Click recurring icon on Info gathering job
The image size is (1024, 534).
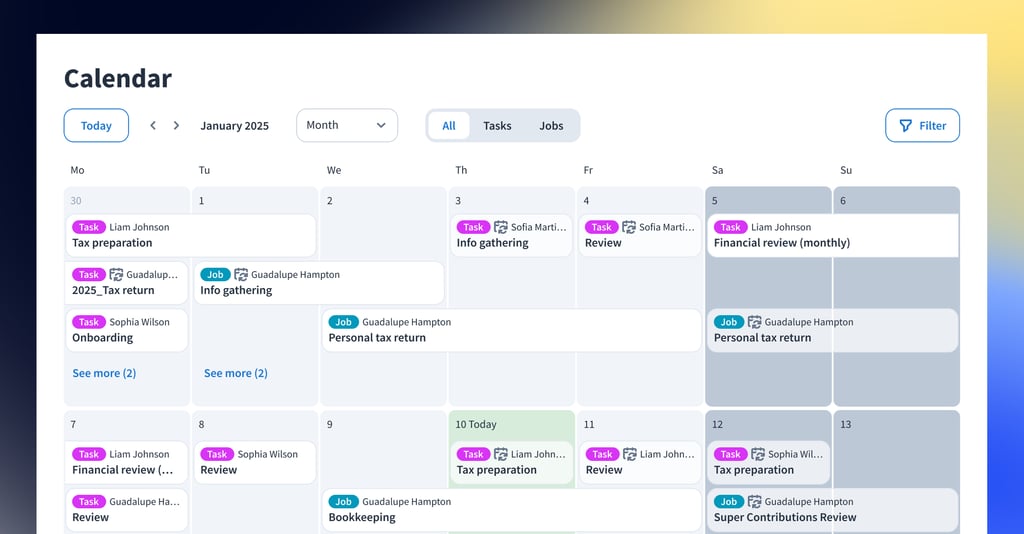coord(241,275)
